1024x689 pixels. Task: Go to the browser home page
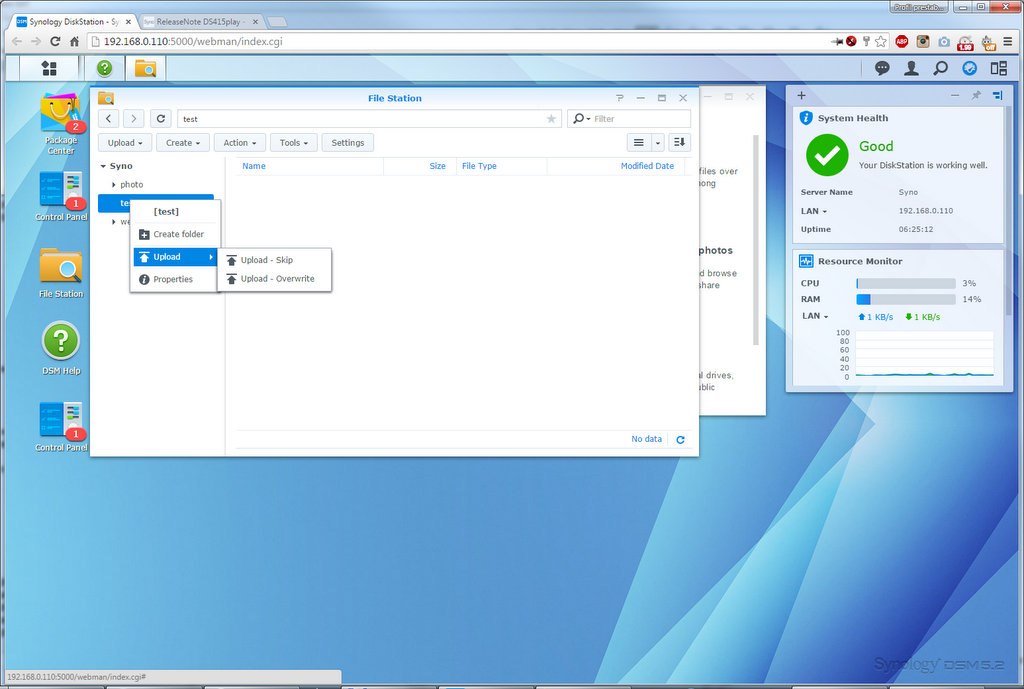[74, 41]
